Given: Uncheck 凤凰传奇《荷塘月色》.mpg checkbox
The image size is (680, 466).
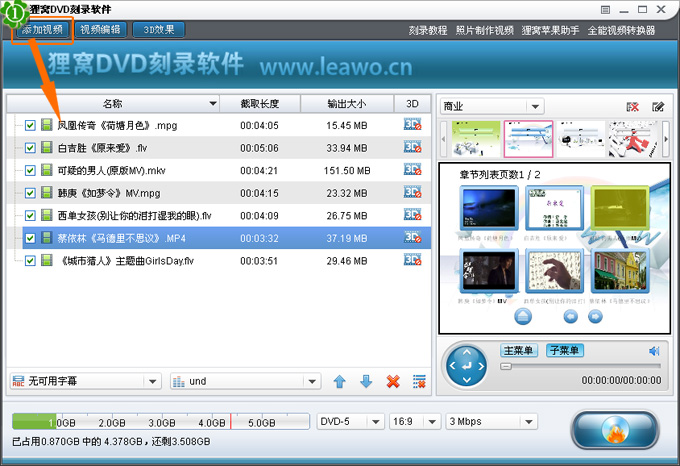Looking at the screenshot, I should click(x=30, y=126).
